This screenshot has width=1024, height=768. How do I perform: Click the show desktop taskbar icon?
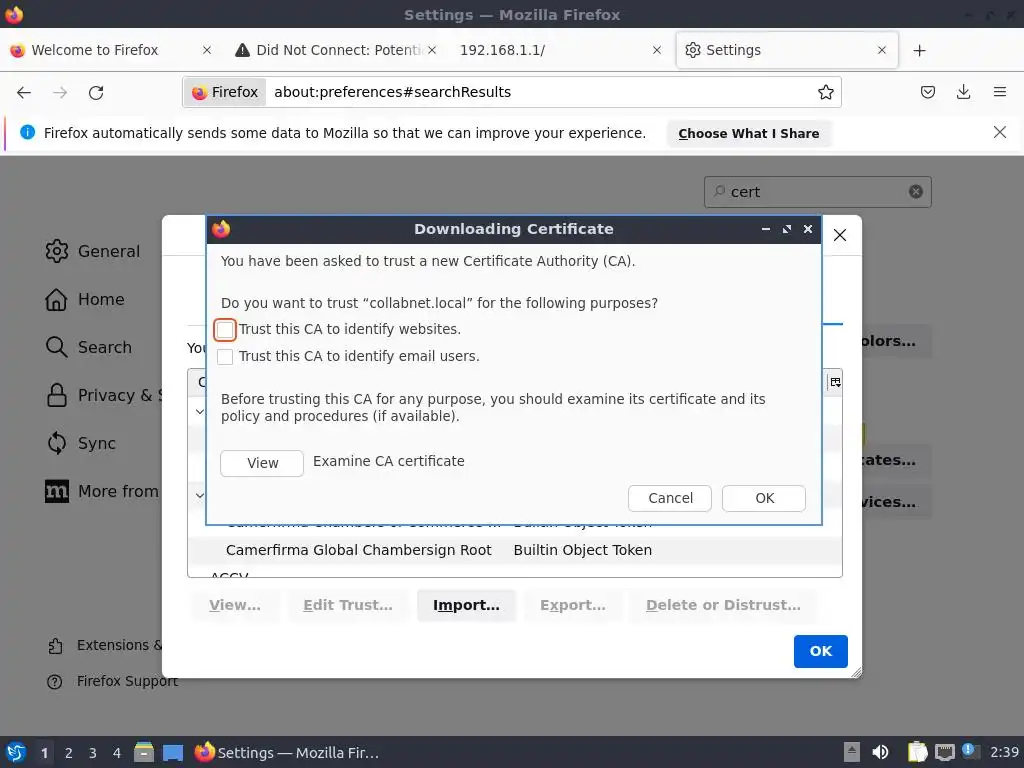(173, 752)
